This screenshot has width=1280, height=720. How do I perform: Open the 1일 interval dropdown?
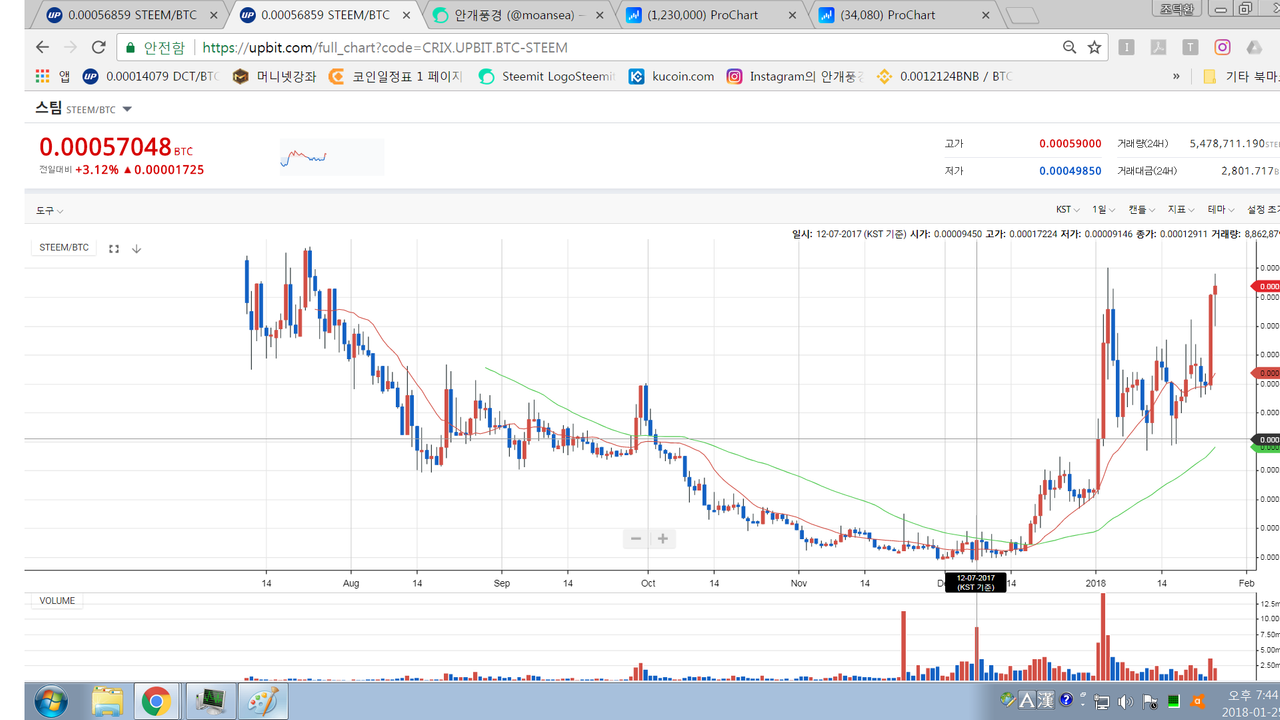[x=1104, y=210]
